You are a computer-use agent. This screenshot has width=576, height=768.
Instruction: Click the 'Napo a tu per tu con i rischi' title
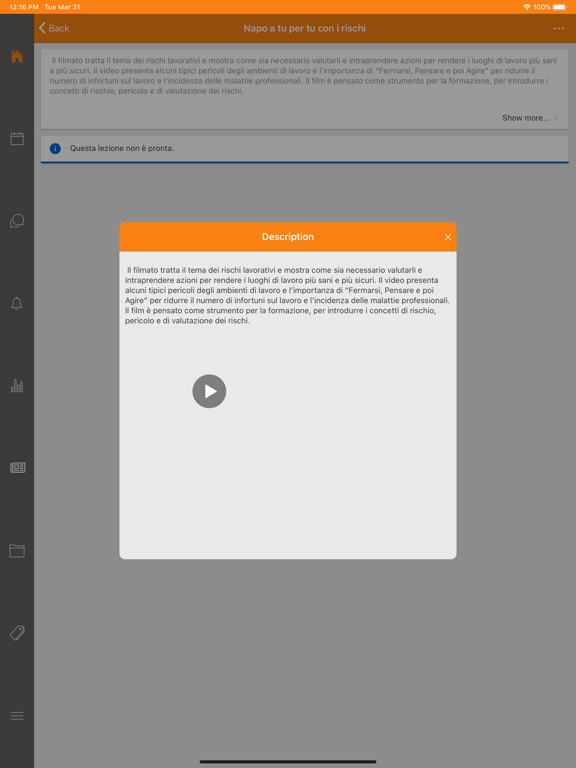(305, 28)
